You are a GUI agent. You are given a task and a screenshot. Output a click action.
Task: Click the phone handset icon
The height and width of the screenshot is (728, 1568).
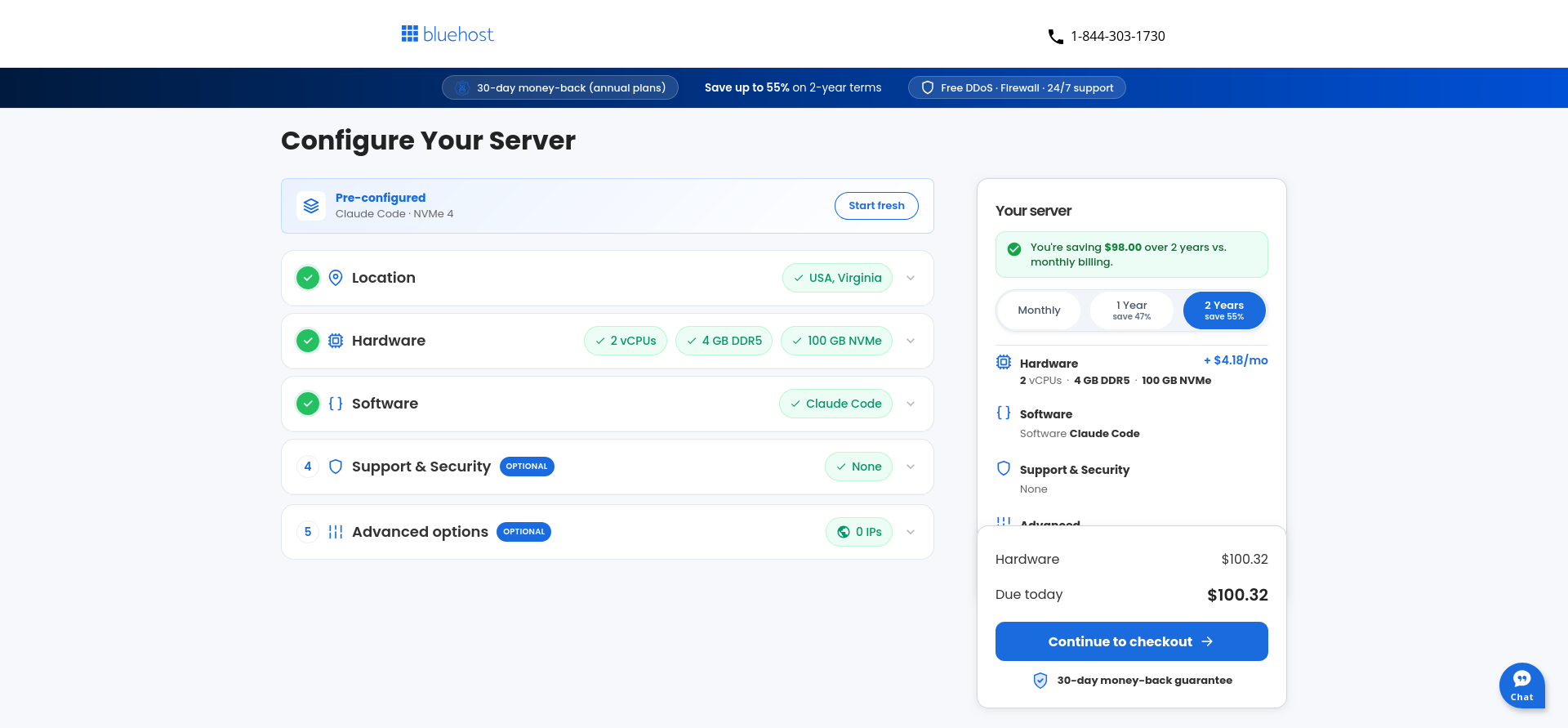click(1055, 37)
